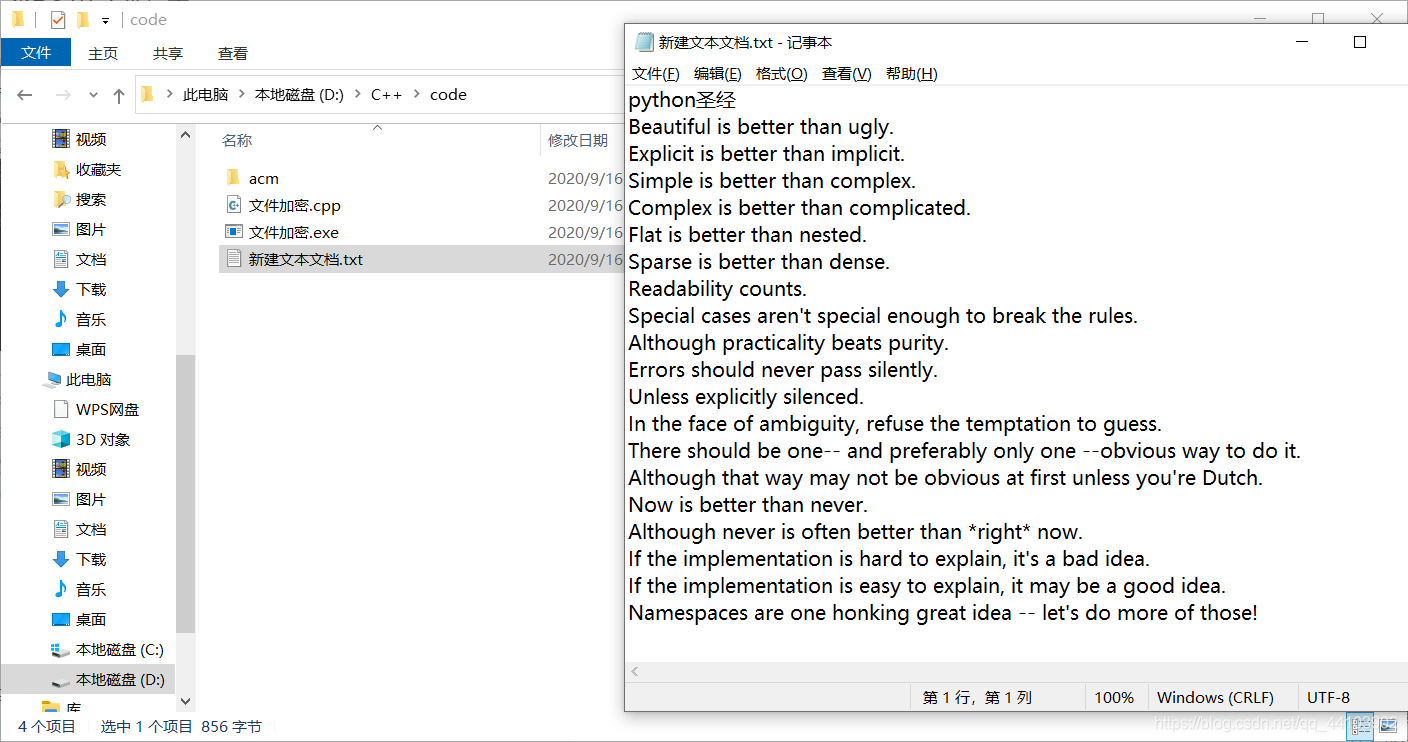Click the navigation pane vertical scrollbar thumb

pos(185,494)
